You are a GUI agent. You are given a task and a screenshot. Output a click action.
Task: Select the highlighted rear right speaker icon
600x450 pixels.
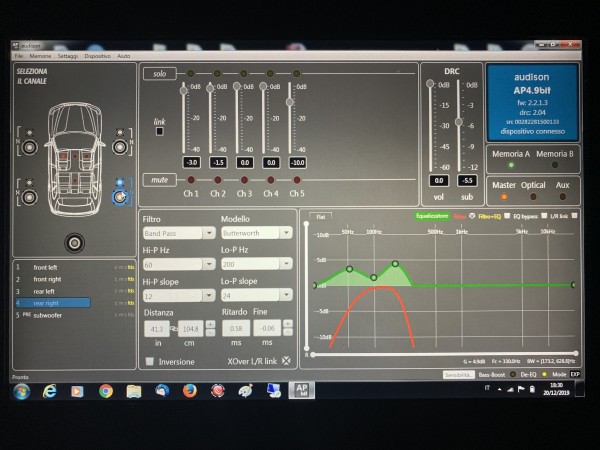[120, 197]
